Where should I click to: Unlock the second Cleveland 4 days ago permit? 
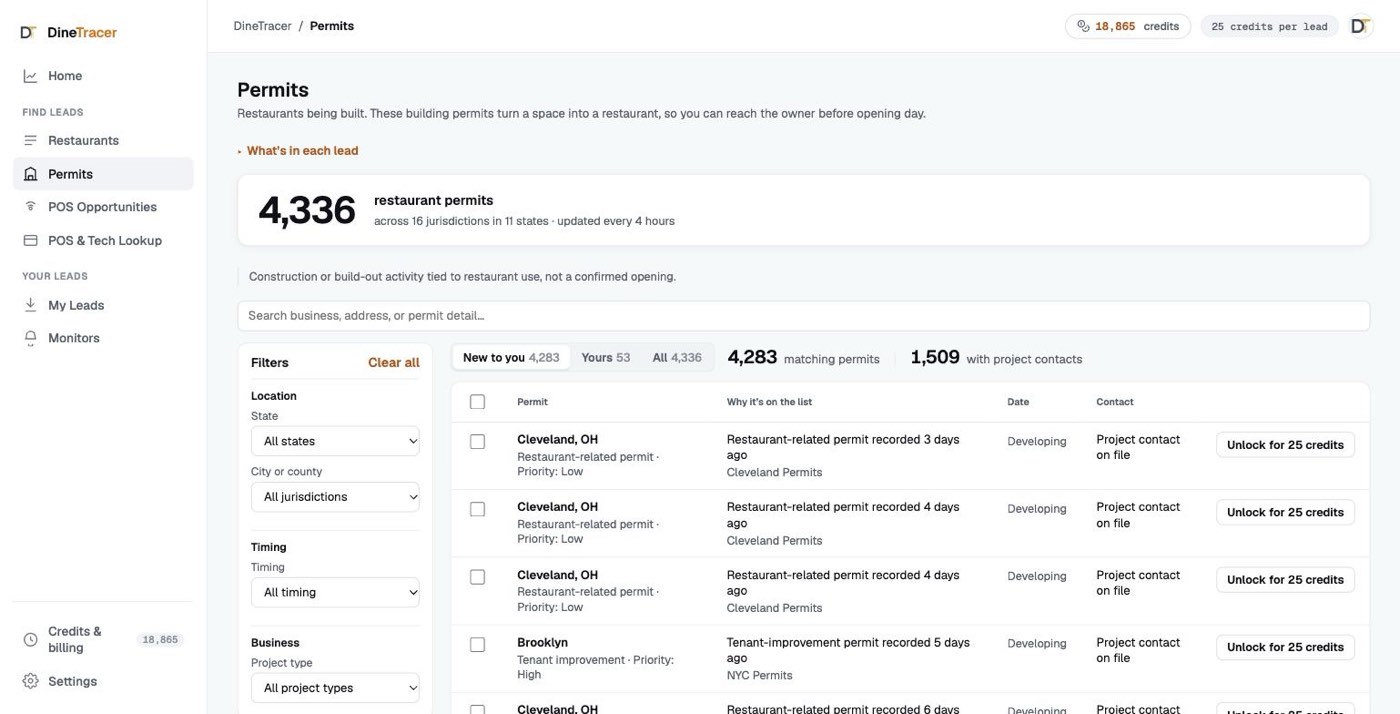(1285, 580)
